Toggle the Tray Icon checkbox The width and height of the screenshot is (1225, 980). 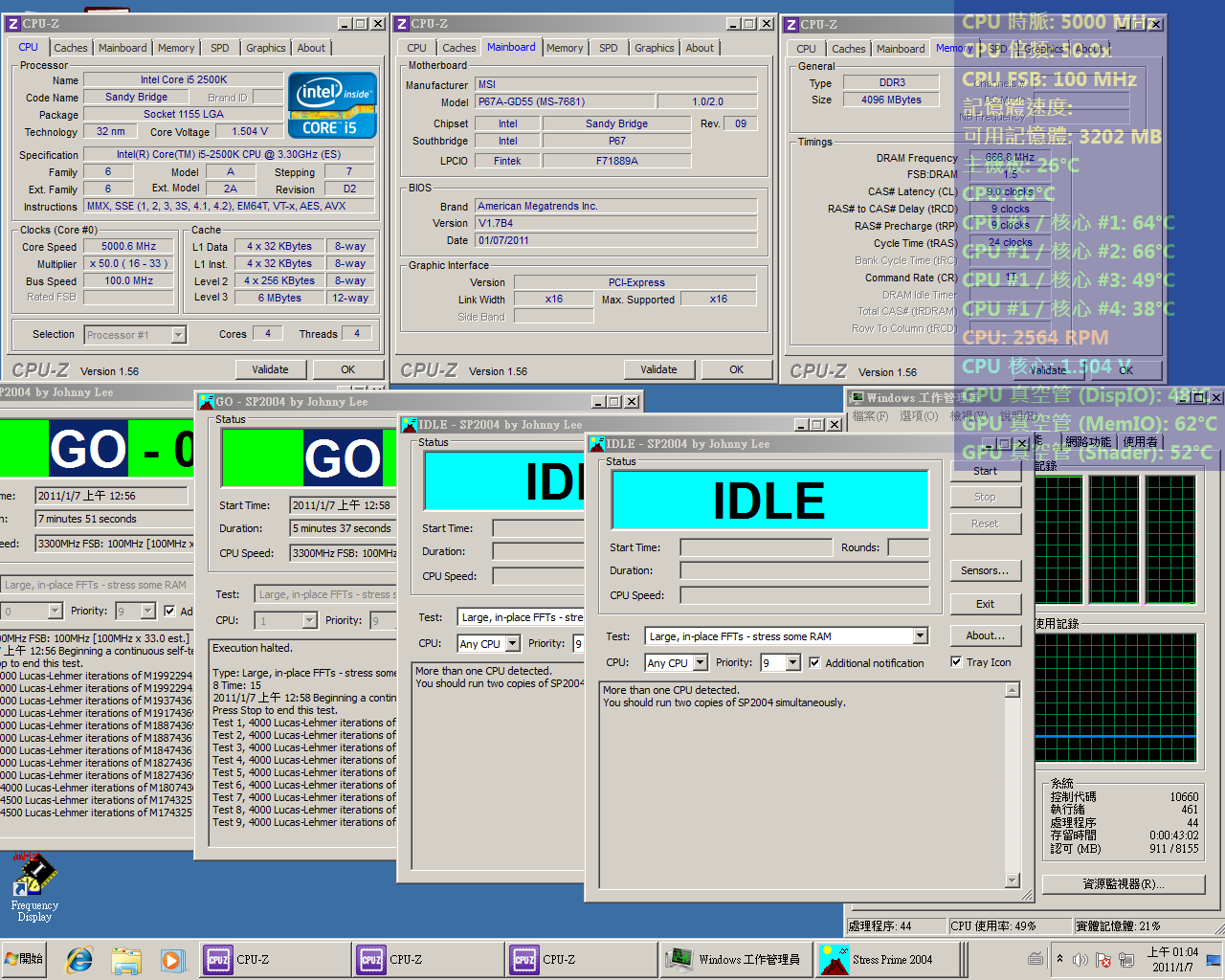[x=956, y=661]
